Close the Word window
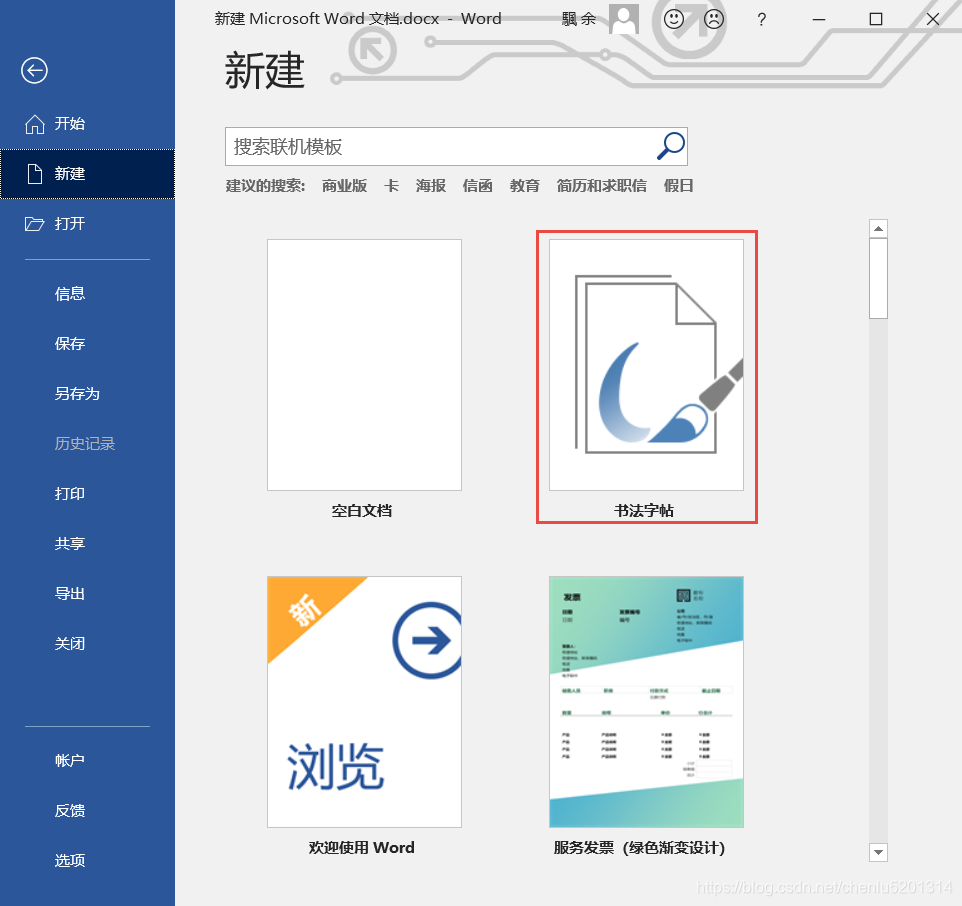This screenshot has height=906, width=962. [933, 20]
